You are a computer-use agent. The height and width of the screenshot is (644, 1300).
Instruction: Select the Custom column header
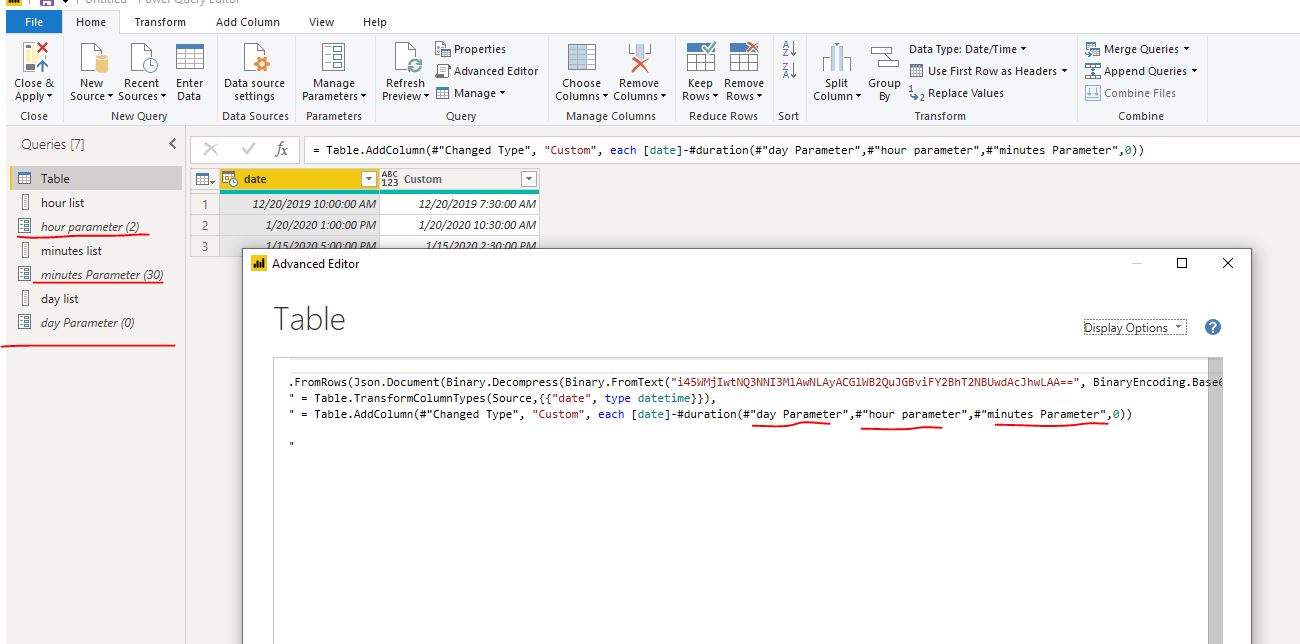(459, 179)
